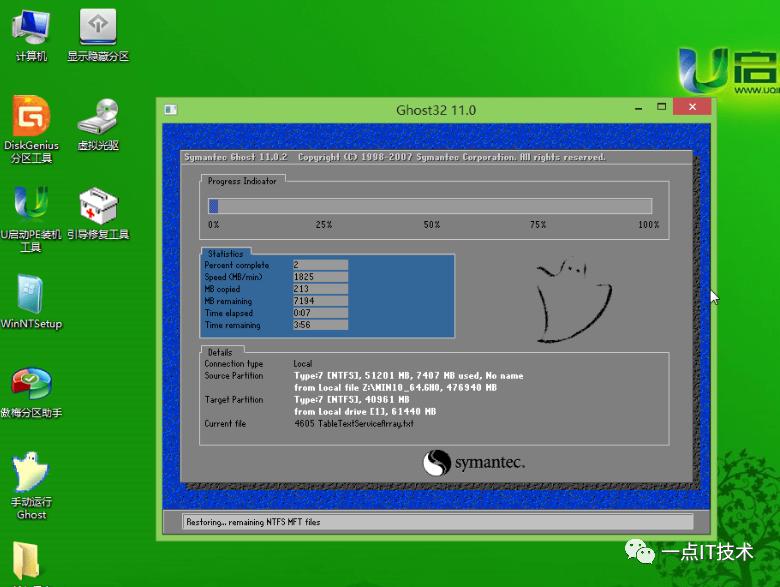
Task: Click the Symantec logo in Ghost
Action: coord(474,463)
